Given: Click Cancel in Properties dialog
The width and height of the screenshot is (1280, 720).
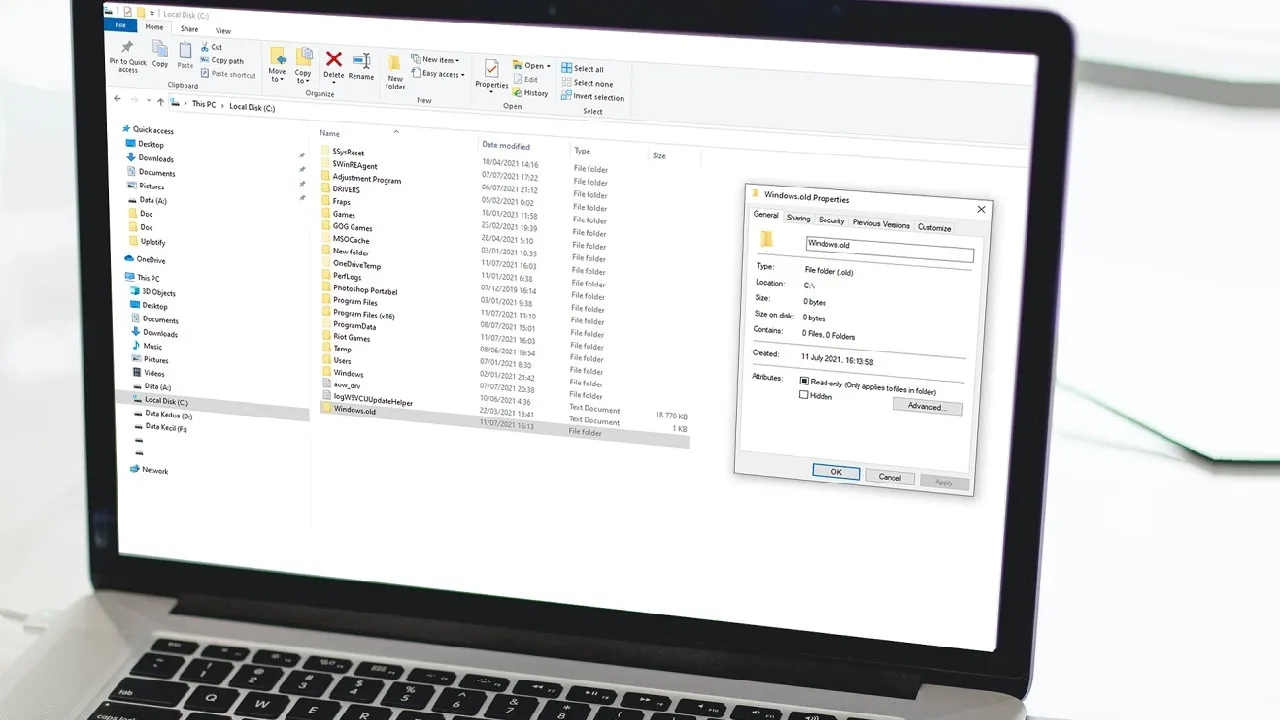Looking at the screenshot, I should [889, 476].
